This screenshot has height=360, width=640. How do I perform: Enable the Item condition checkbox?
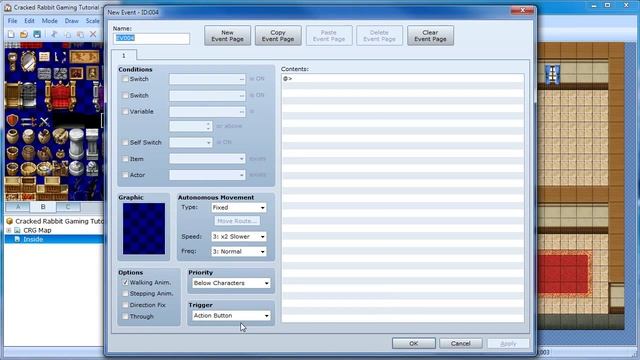click(125, 159)
